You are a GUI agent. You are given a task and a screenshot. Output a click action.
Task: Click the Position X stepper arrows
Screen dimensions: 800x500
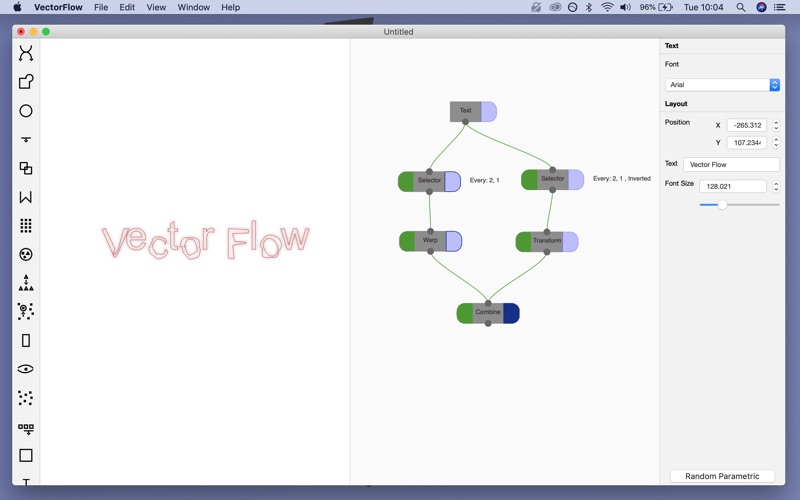[x=776, y=125]
